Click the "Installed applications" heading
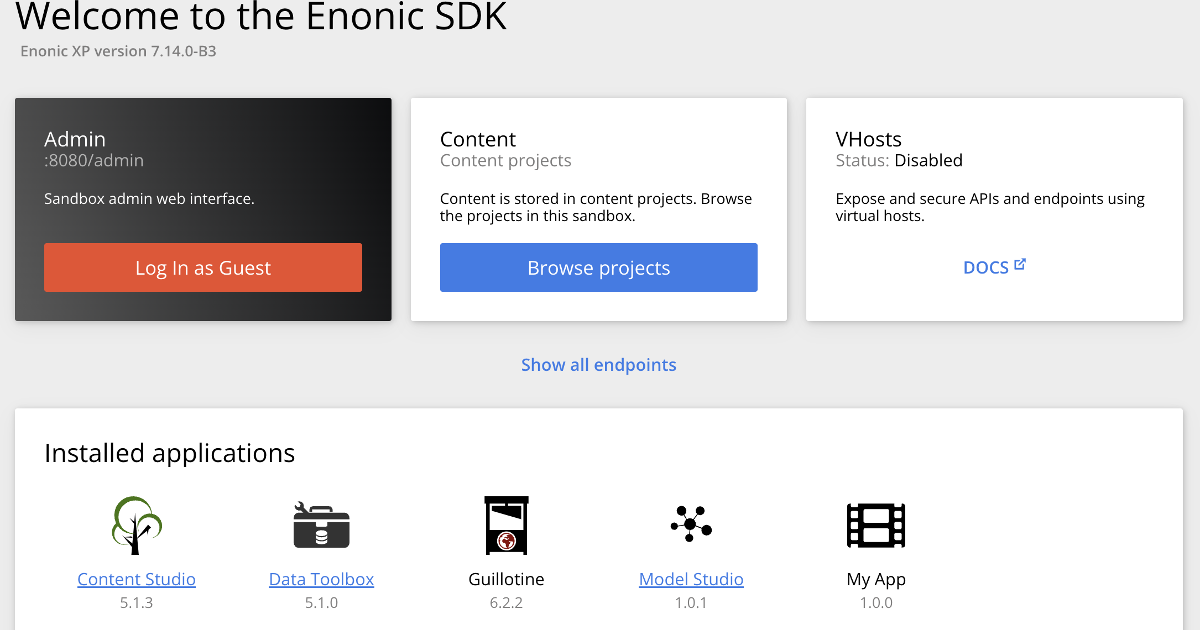The width and height of the screenshot is (1200, 630). (x=170, y=453)
